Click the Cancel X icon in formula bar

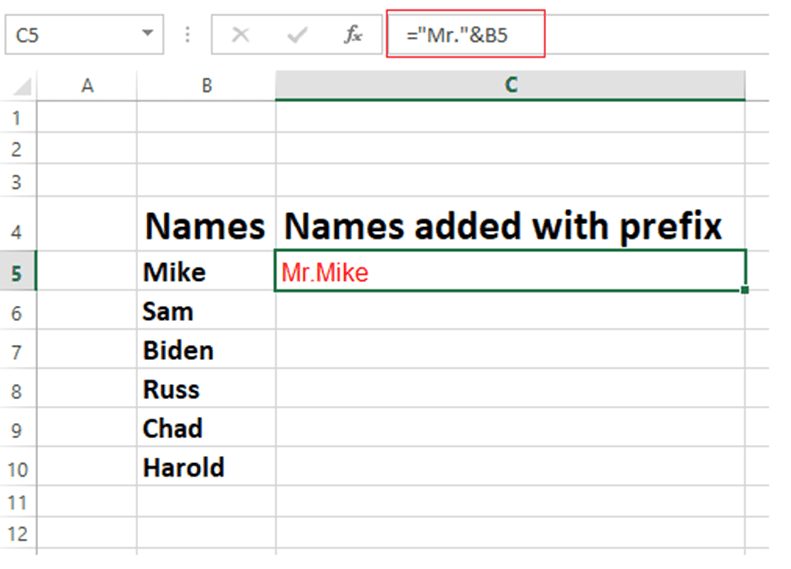(240, 34)
